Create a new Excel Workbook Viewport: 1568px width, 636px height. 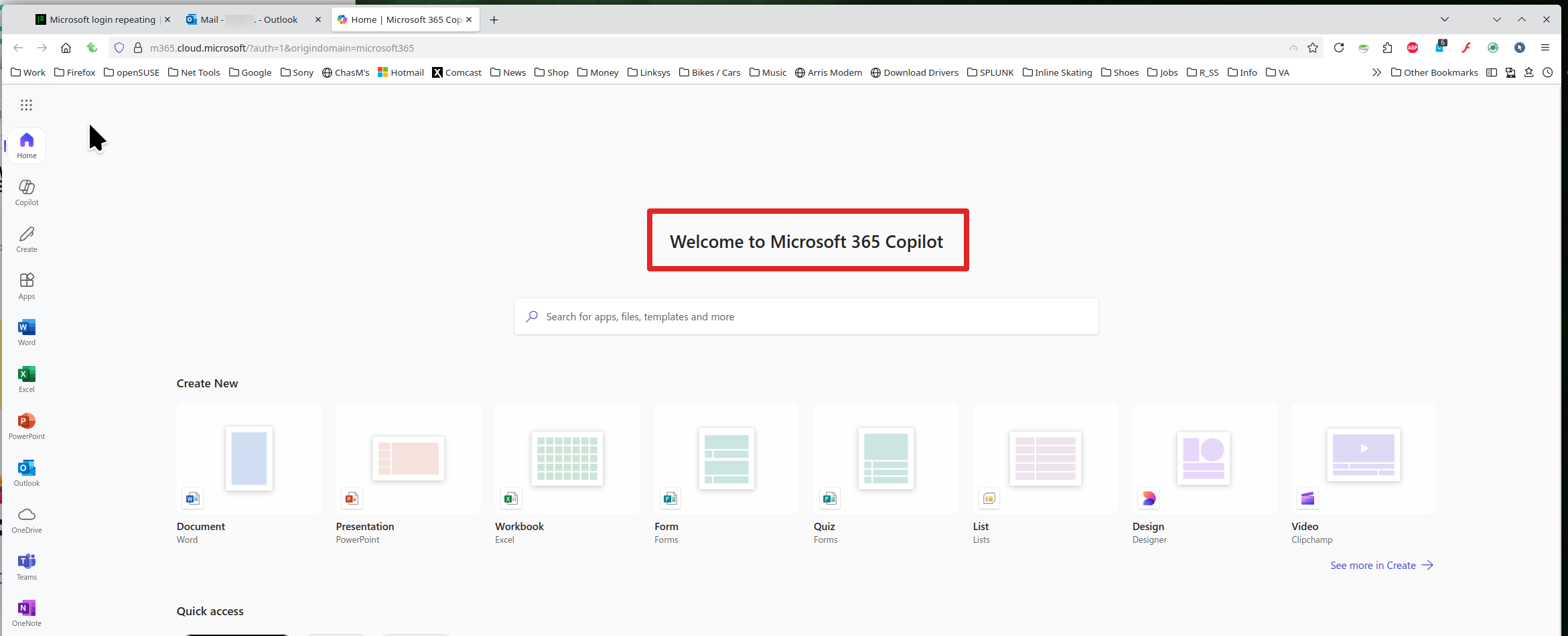click(567, 474)
